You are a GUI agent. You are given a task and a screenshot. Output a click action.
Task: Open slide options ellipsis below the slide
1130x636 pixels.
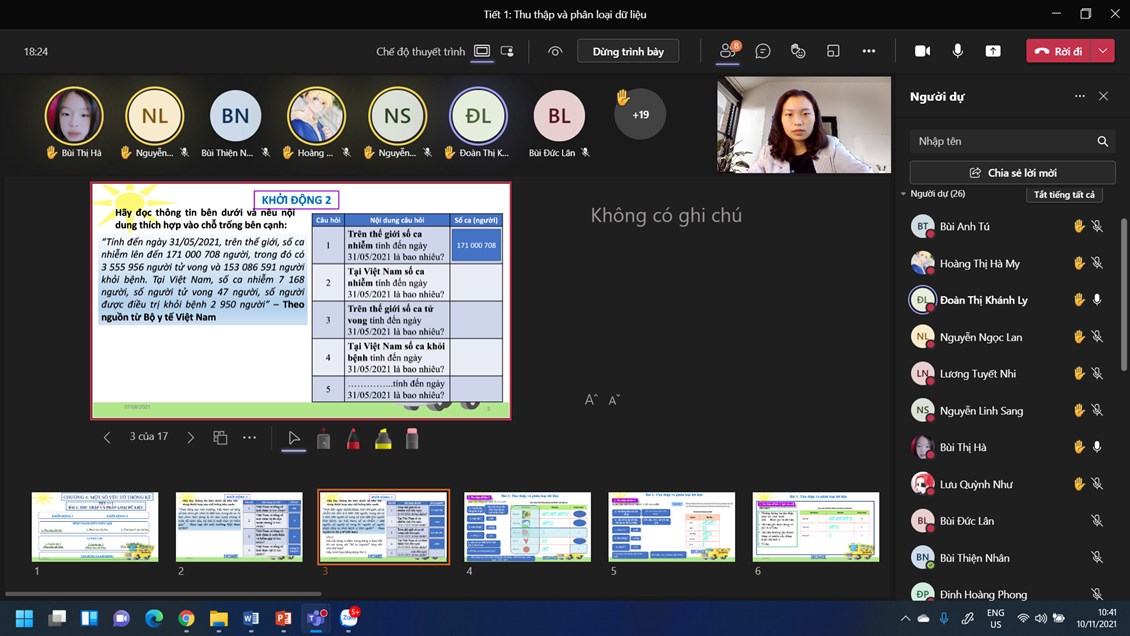[x=250, y=438]
